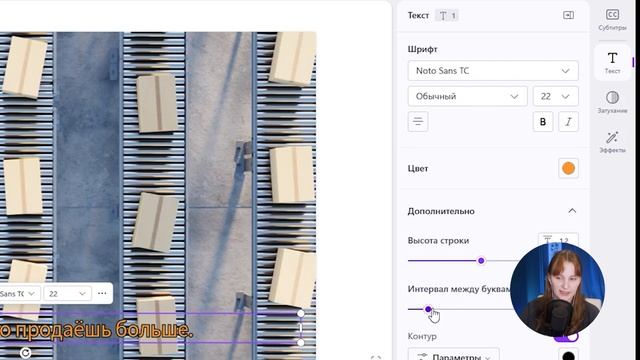Open the Noto Sans TC font dropdown
Viewport: 640px width, 360px height.
coord(493,71)
